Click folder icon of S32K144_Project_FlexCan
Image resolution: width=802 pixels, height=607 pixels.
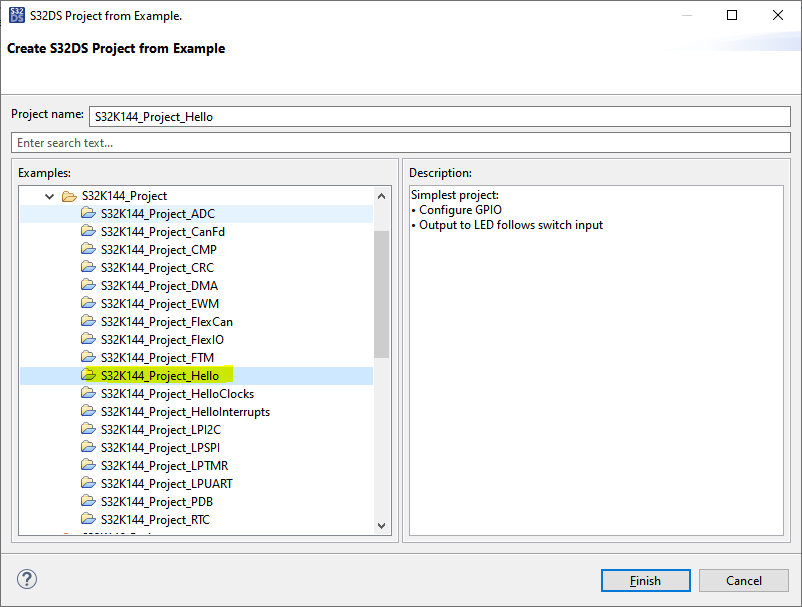(88, 321)
